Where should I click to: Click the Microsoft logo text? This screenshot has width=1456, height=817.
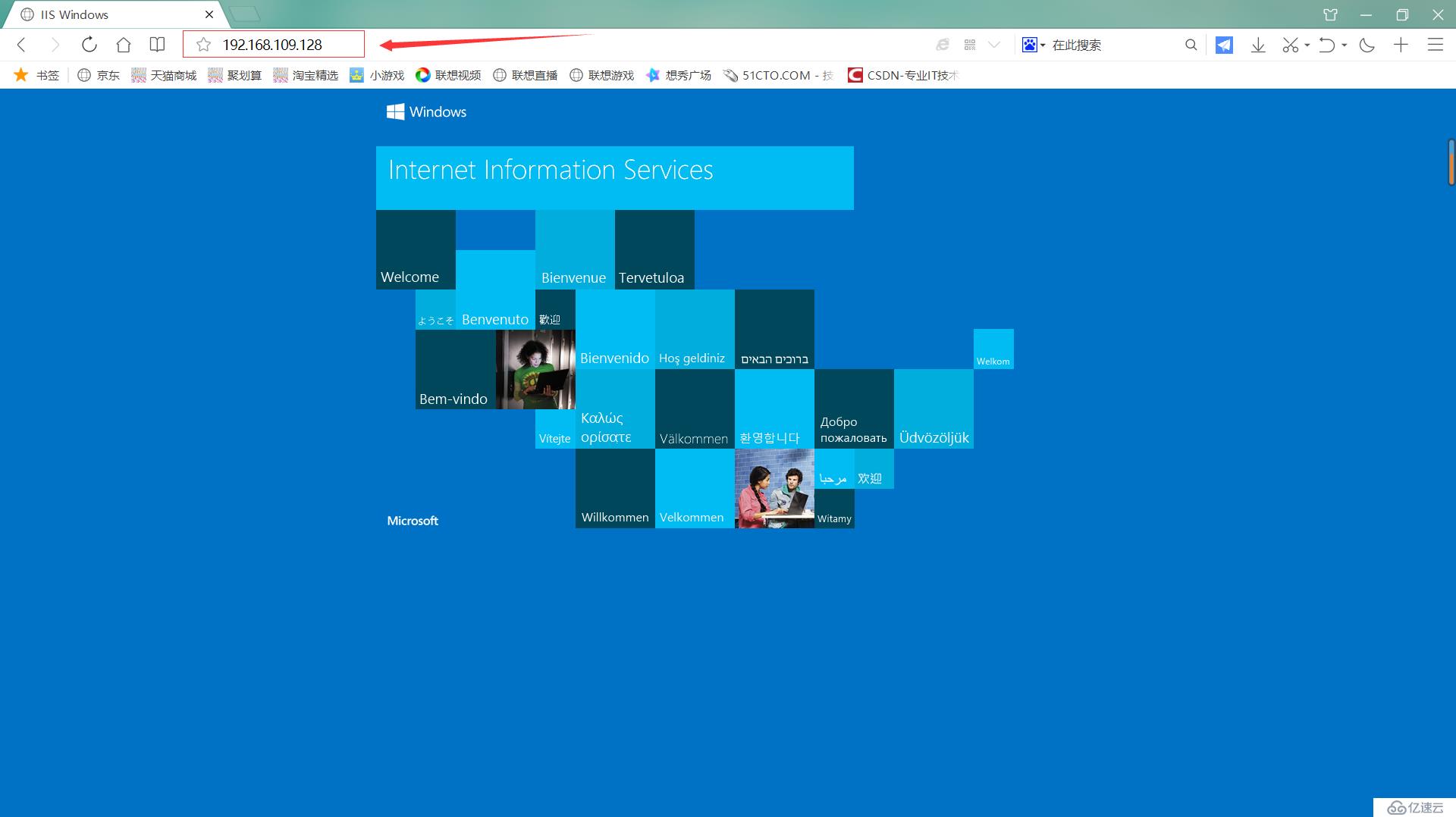tap(413, 521)
